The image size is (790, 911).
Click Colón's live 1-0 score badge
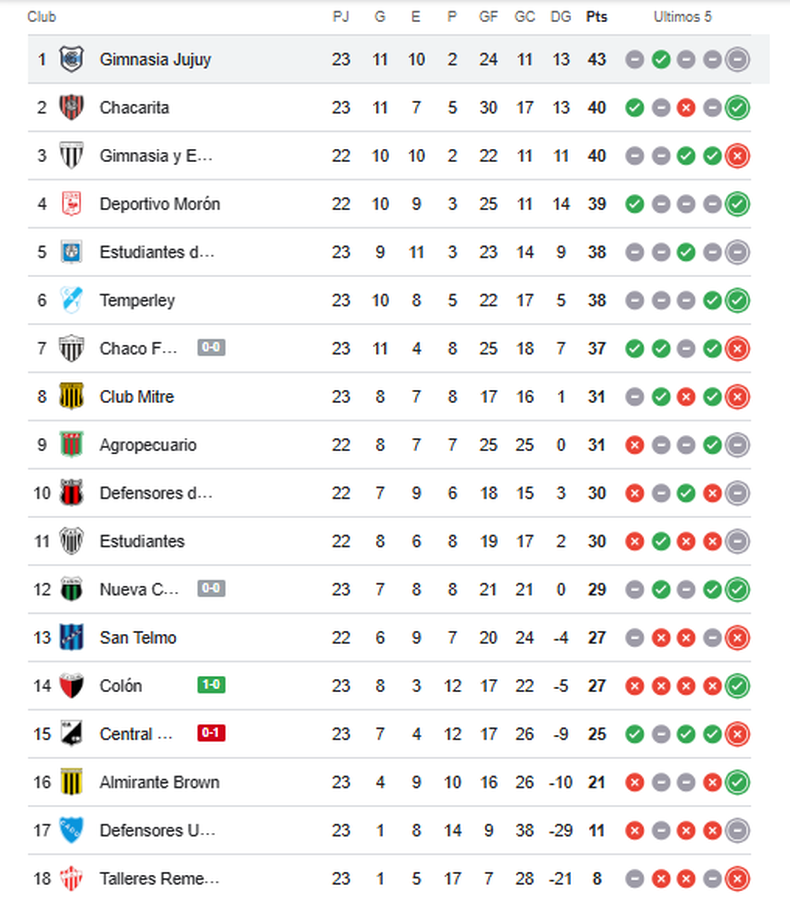pos(211,685)
